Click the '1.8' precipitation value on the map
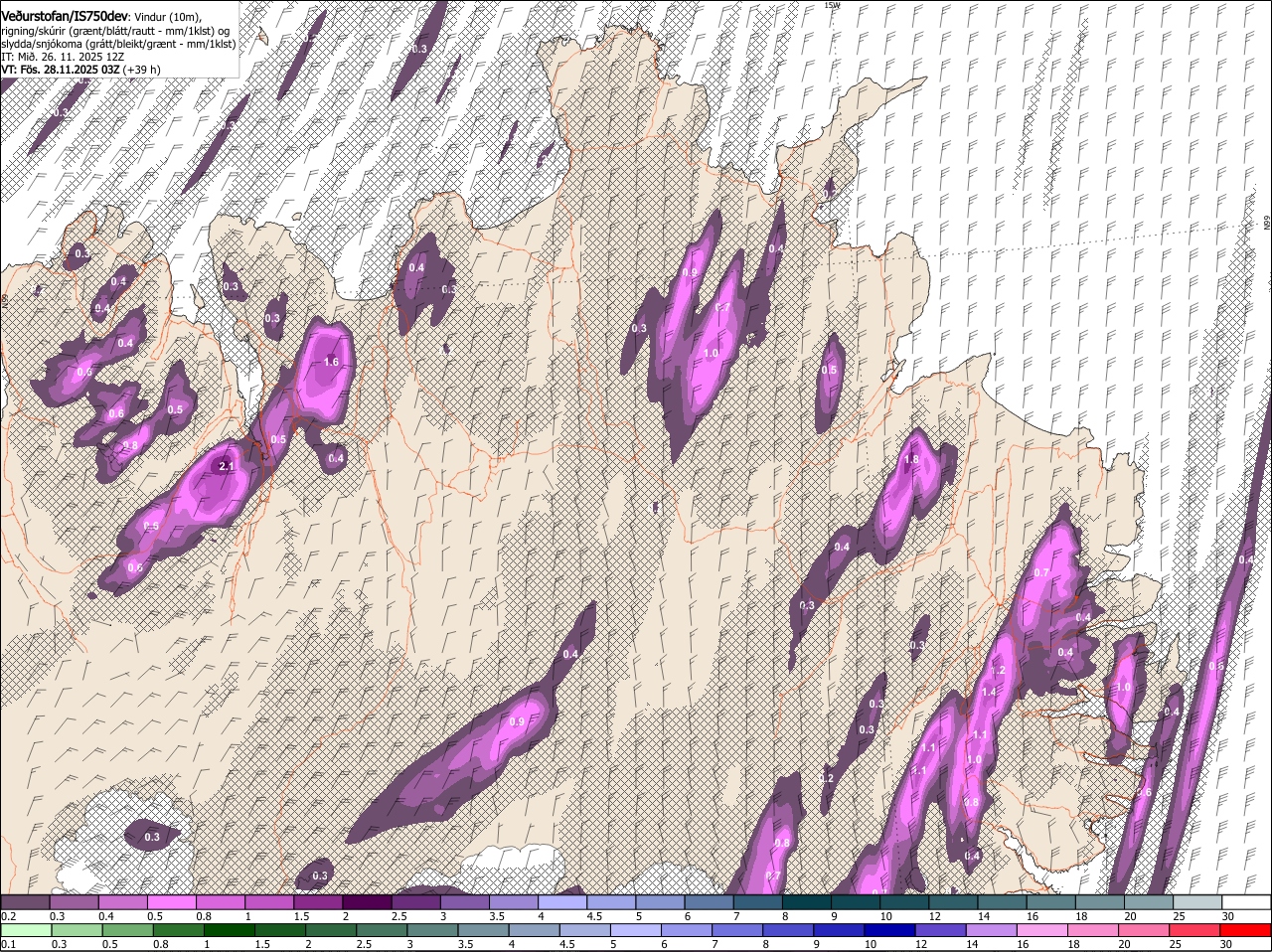 pyautogui.click(x=912, y=460)
